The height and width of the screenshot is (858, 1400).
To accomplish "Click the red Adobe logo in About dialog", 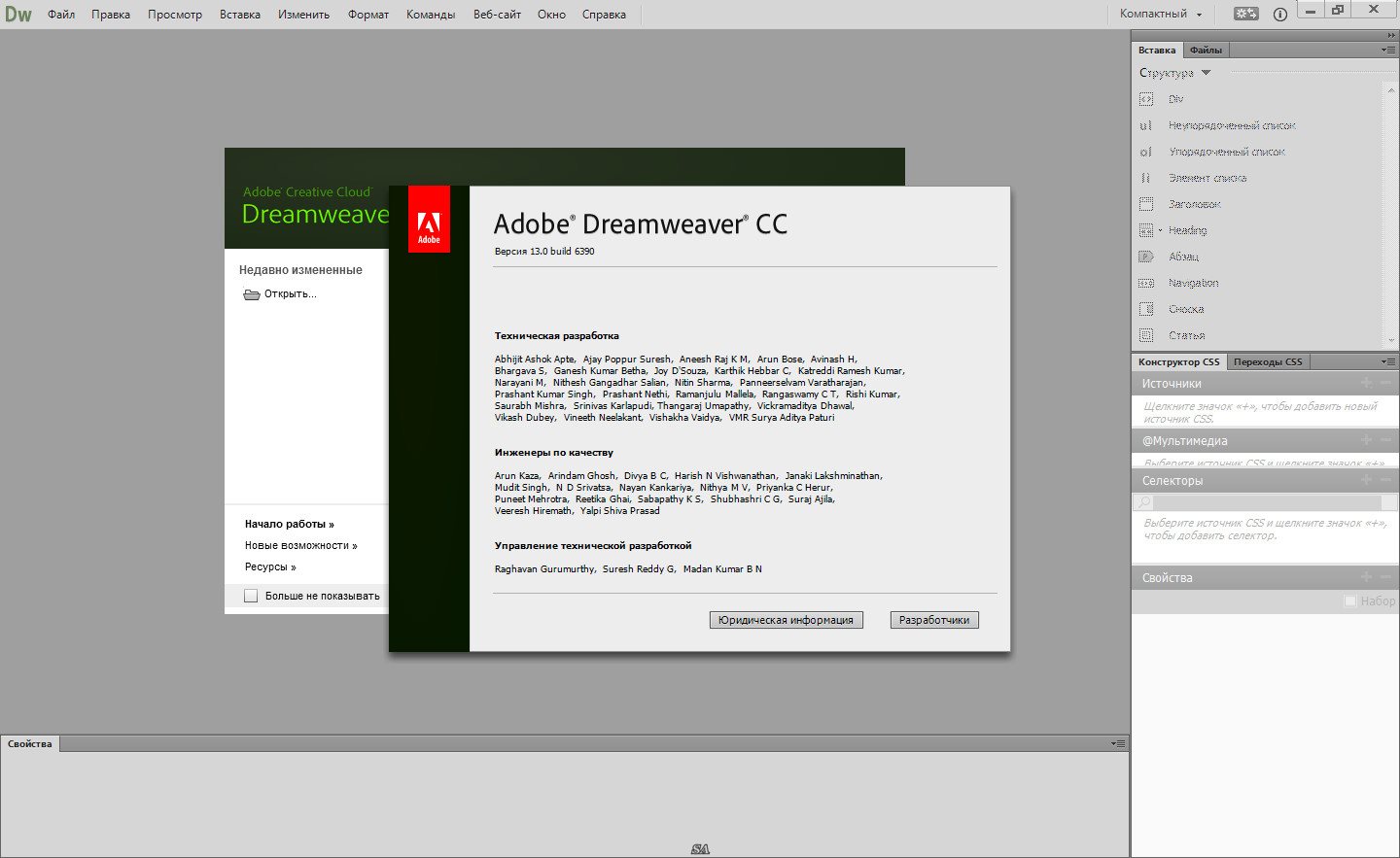I will [429, 219].
